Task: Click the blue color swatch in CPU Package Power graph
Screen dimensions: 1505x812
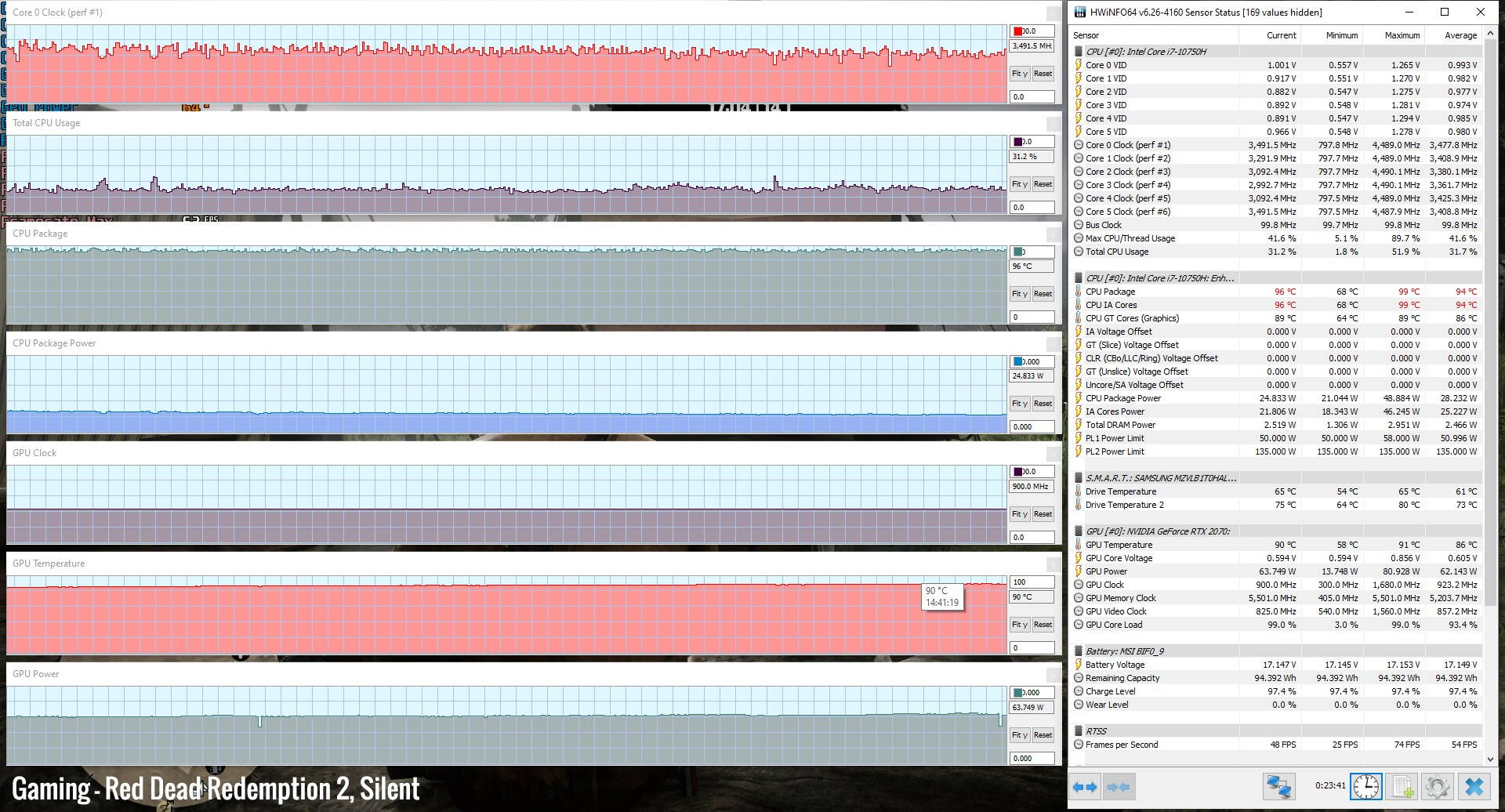Action: tap(1017, 362)
